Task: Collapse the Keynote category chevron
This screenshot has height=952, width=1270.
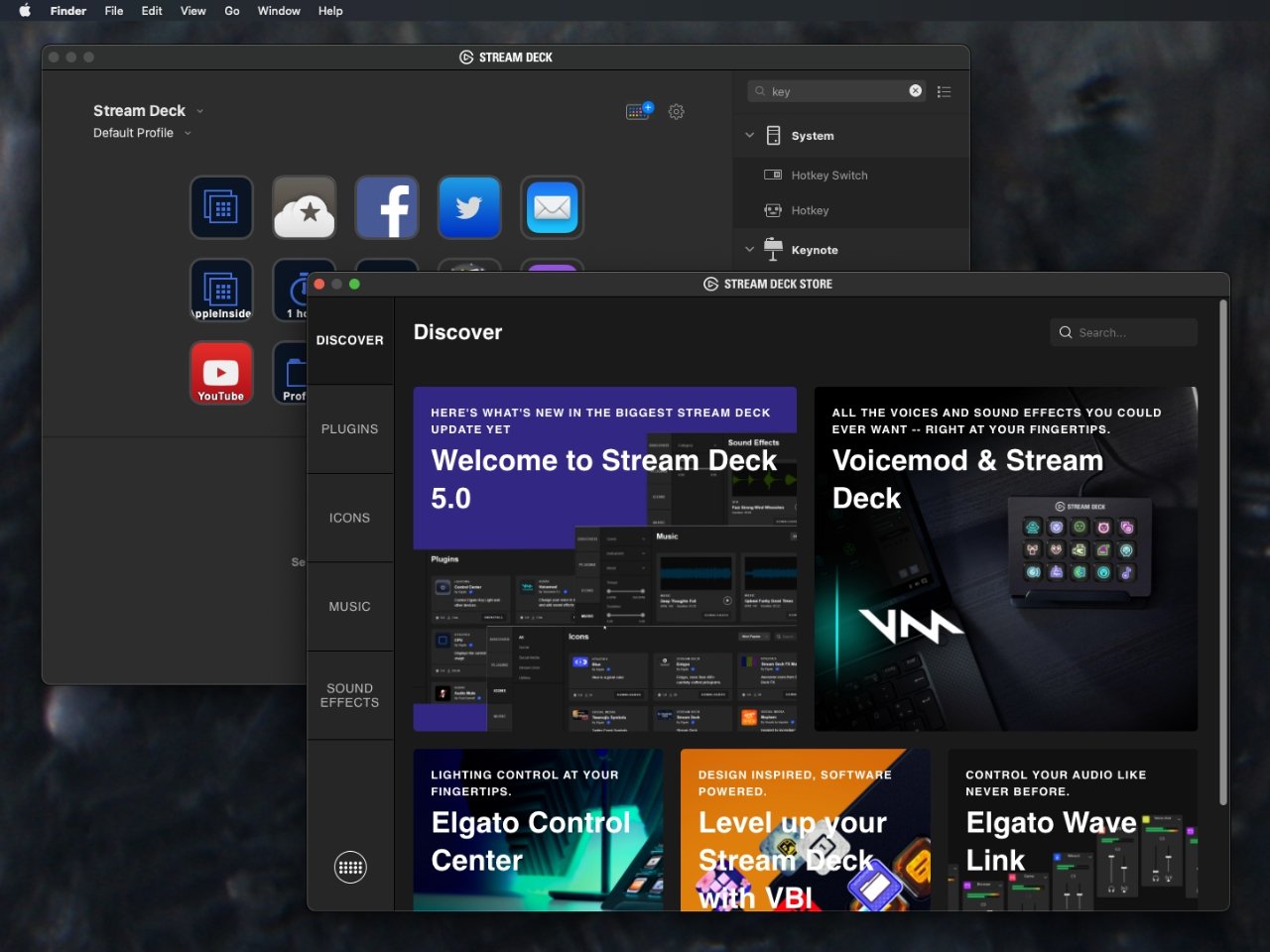Action: [749, 249]
